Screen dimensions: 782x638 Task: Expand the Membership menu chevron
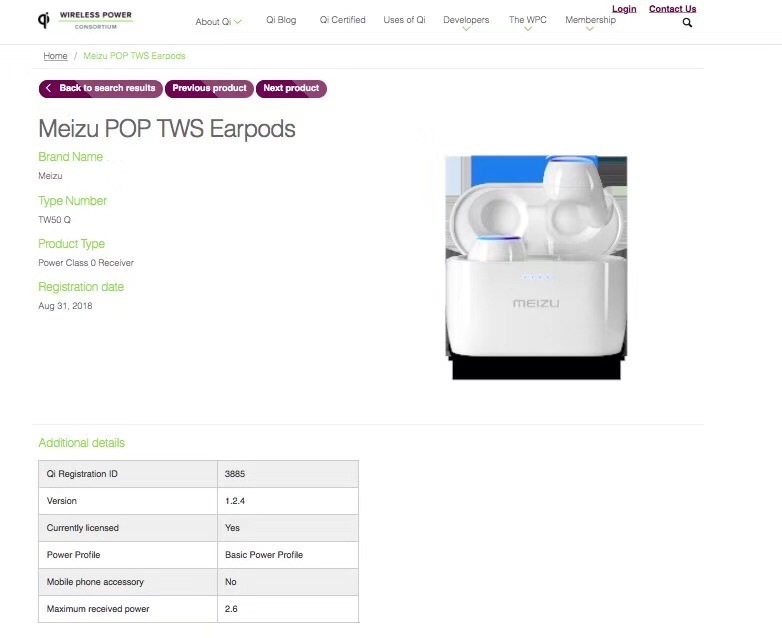click(590, 29)
